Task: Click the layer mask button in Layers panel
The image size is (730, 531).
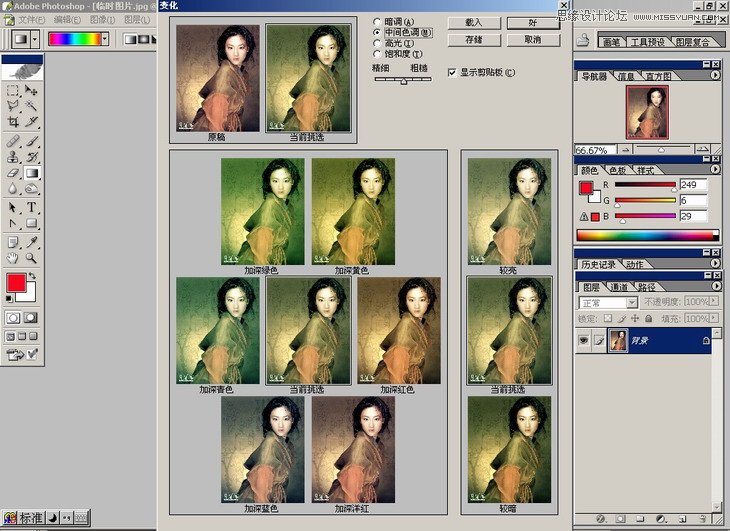Action: click(621, 519)
